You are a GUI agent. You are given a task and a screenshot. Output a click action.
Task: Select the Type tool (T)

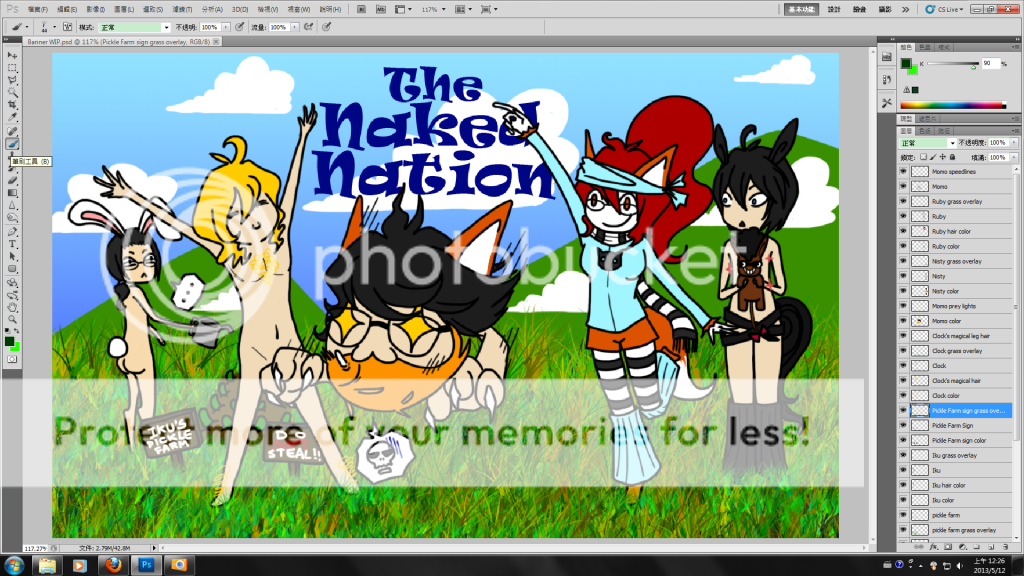pyautogui.click(x=12, y=243)
